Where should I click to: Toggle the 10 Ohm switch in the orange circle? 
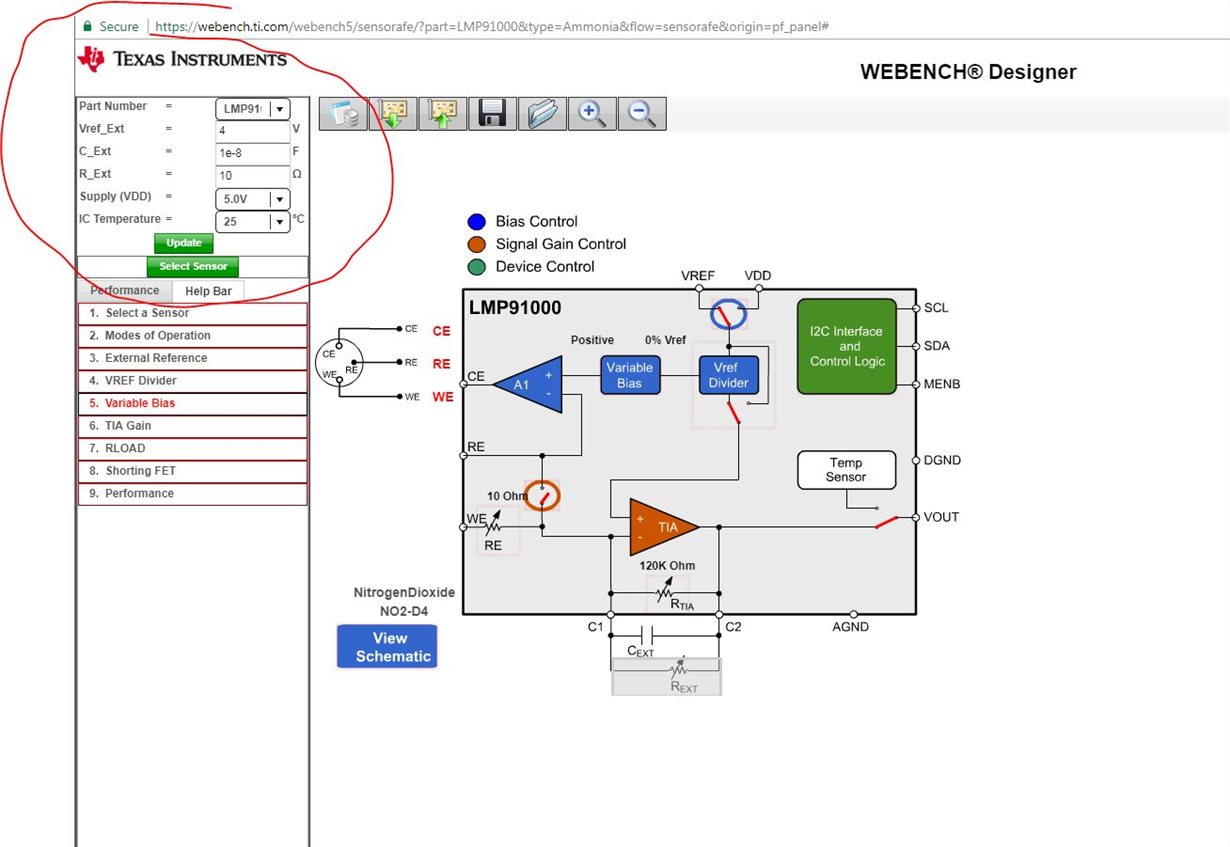541,494
